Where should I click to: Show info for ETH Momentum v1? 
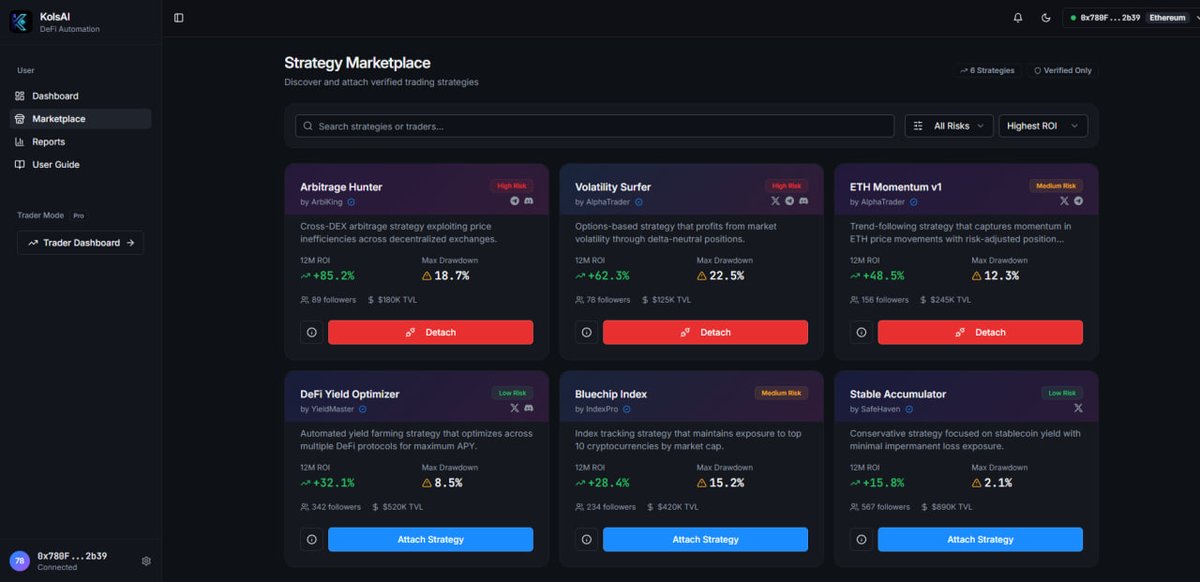(861, 332)
